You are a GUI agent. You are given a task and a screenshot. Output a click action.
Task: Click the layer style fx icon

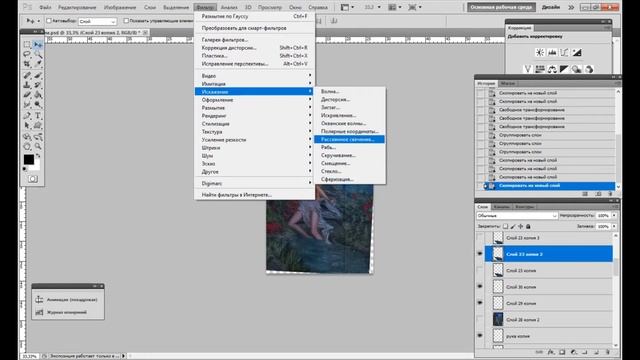click(551, 352)
